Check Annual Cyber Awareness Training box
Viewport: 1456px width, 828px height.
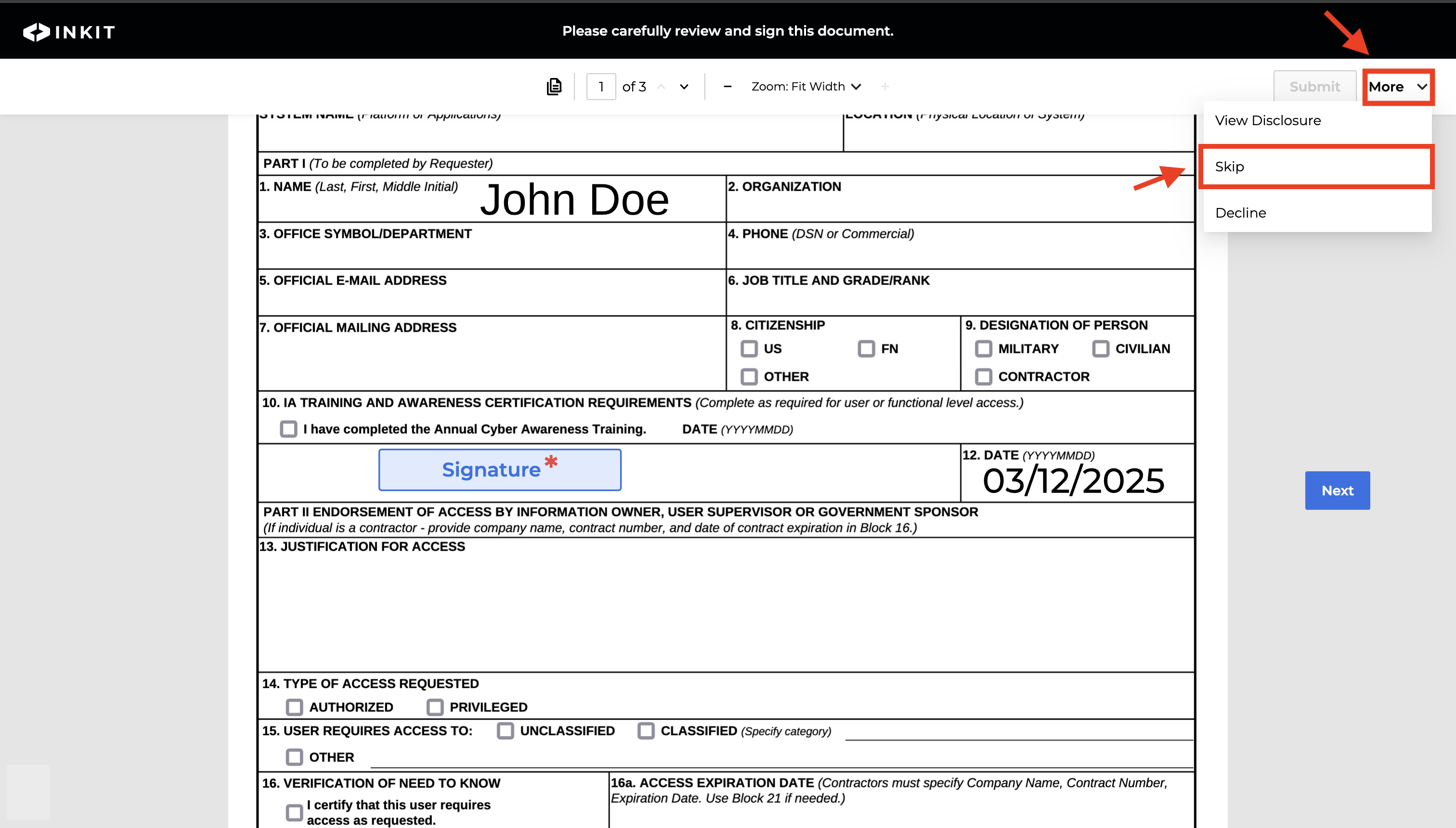[288, 429]
